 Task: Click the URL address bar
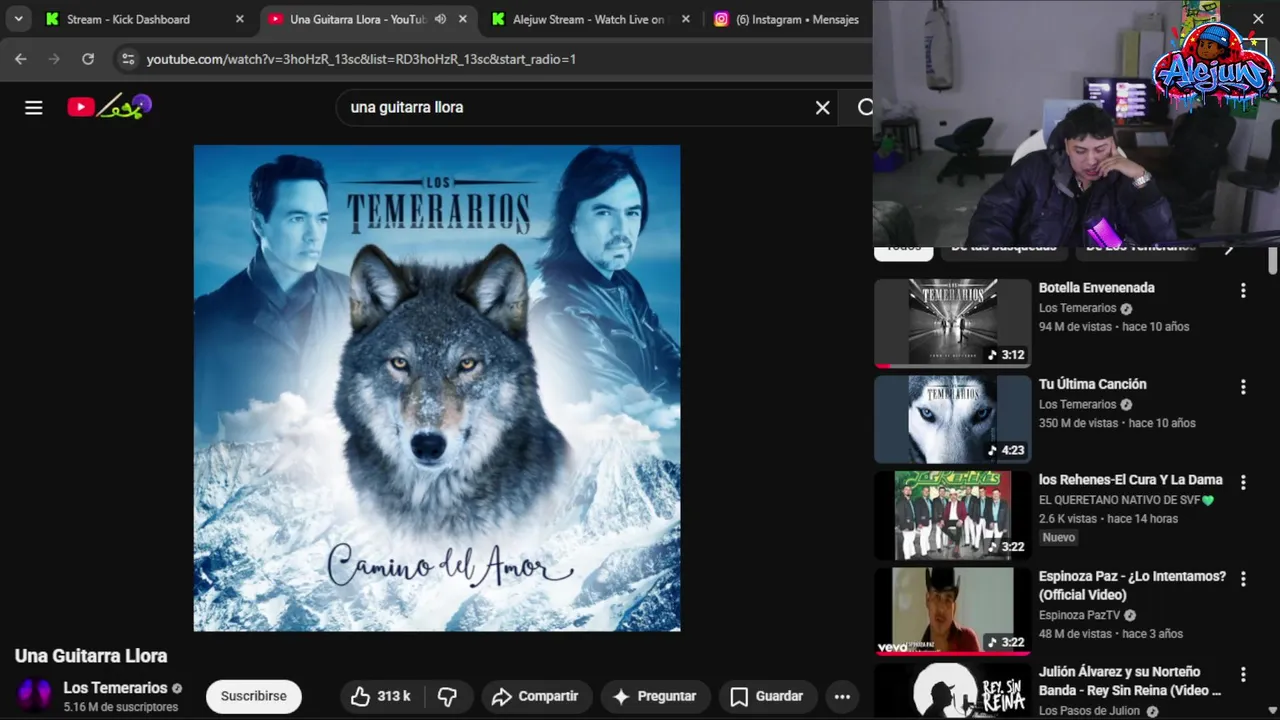pos(490,59)
